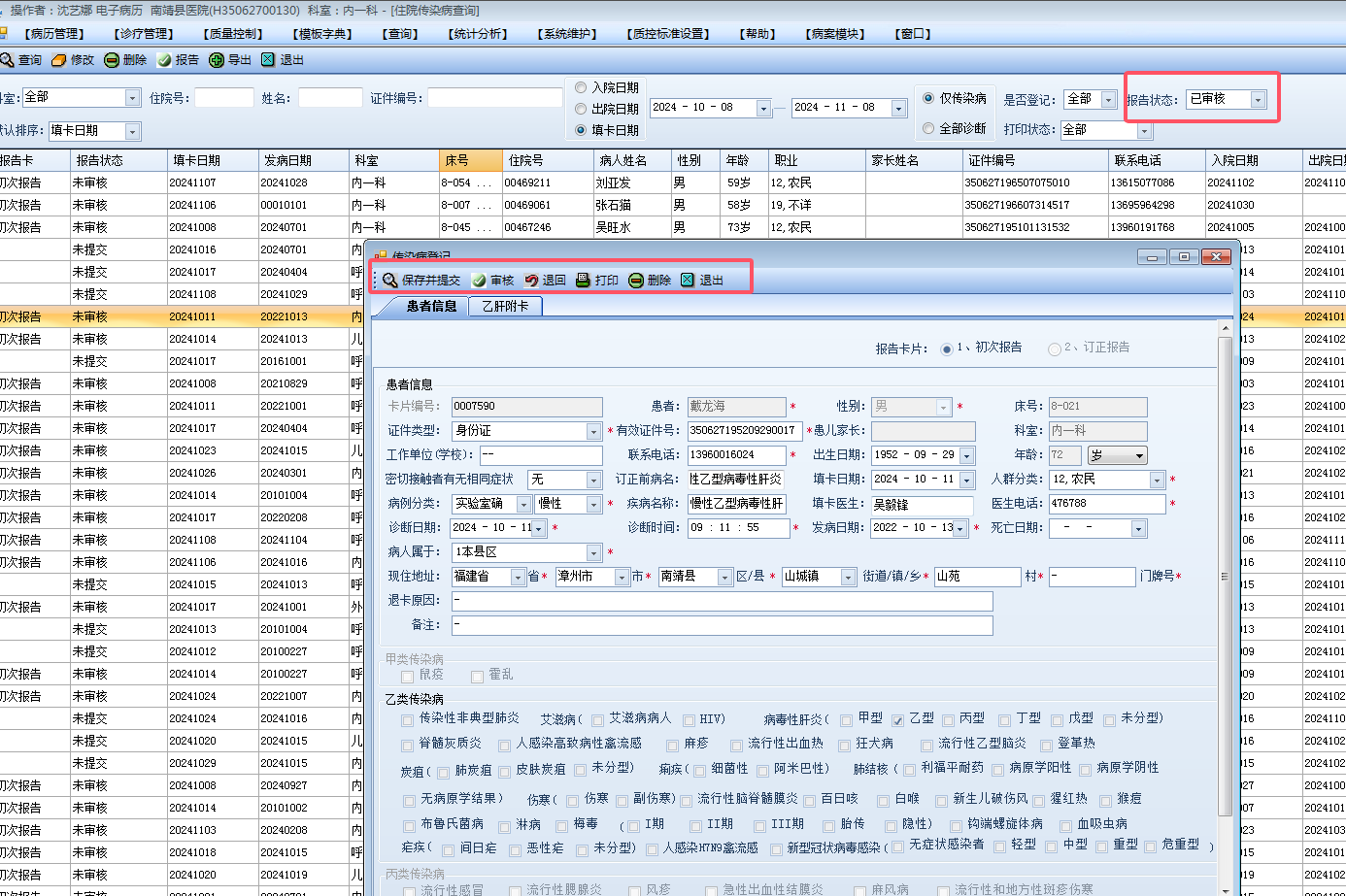Click the 证件编号 search input field
The width and height of the screenshot is (1346, 896).
pos(495,98)
